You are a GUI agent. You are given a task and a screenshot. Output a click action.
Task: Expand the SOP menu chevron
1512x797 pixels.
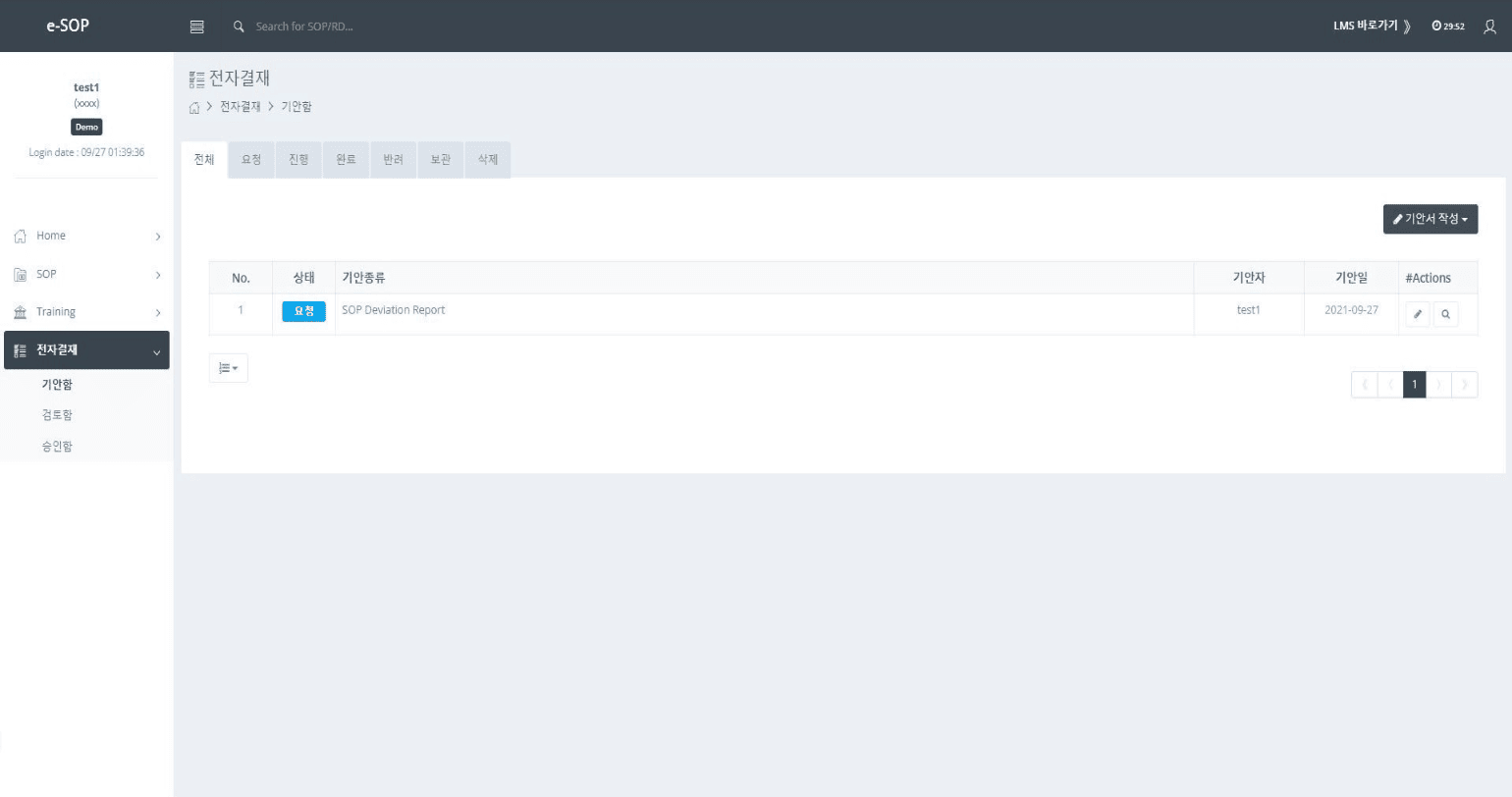click(157, 275)
